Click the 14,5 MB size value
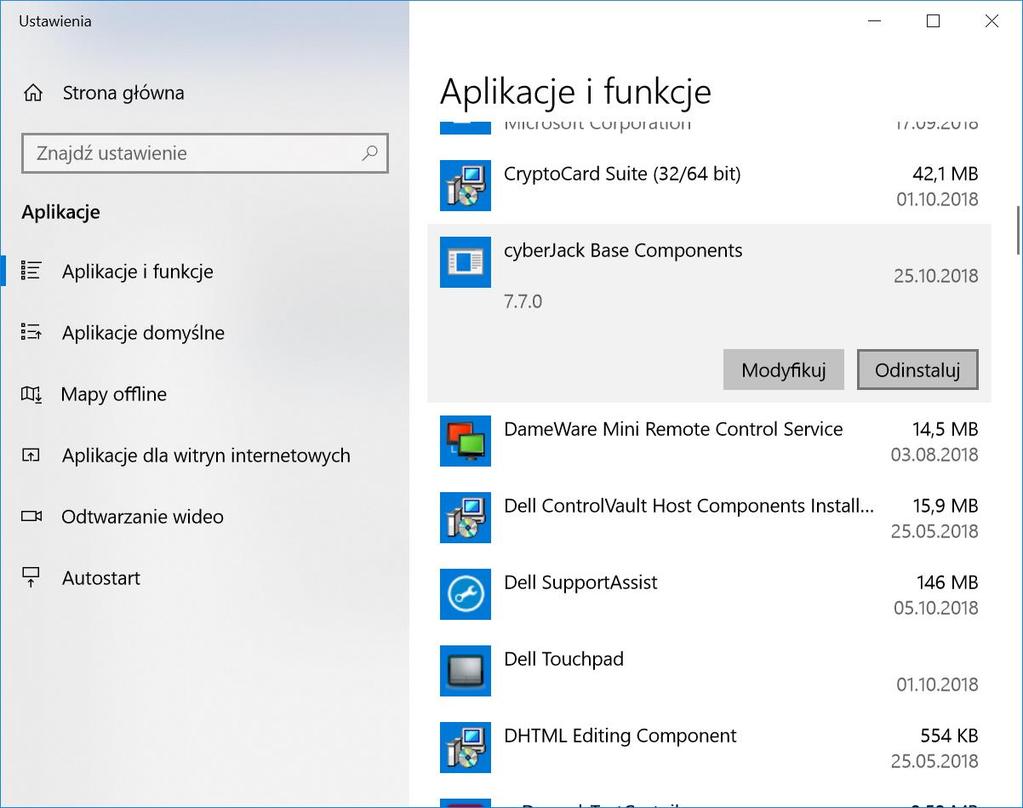Viewport: 1023px width, 808px height. (945, 429)
